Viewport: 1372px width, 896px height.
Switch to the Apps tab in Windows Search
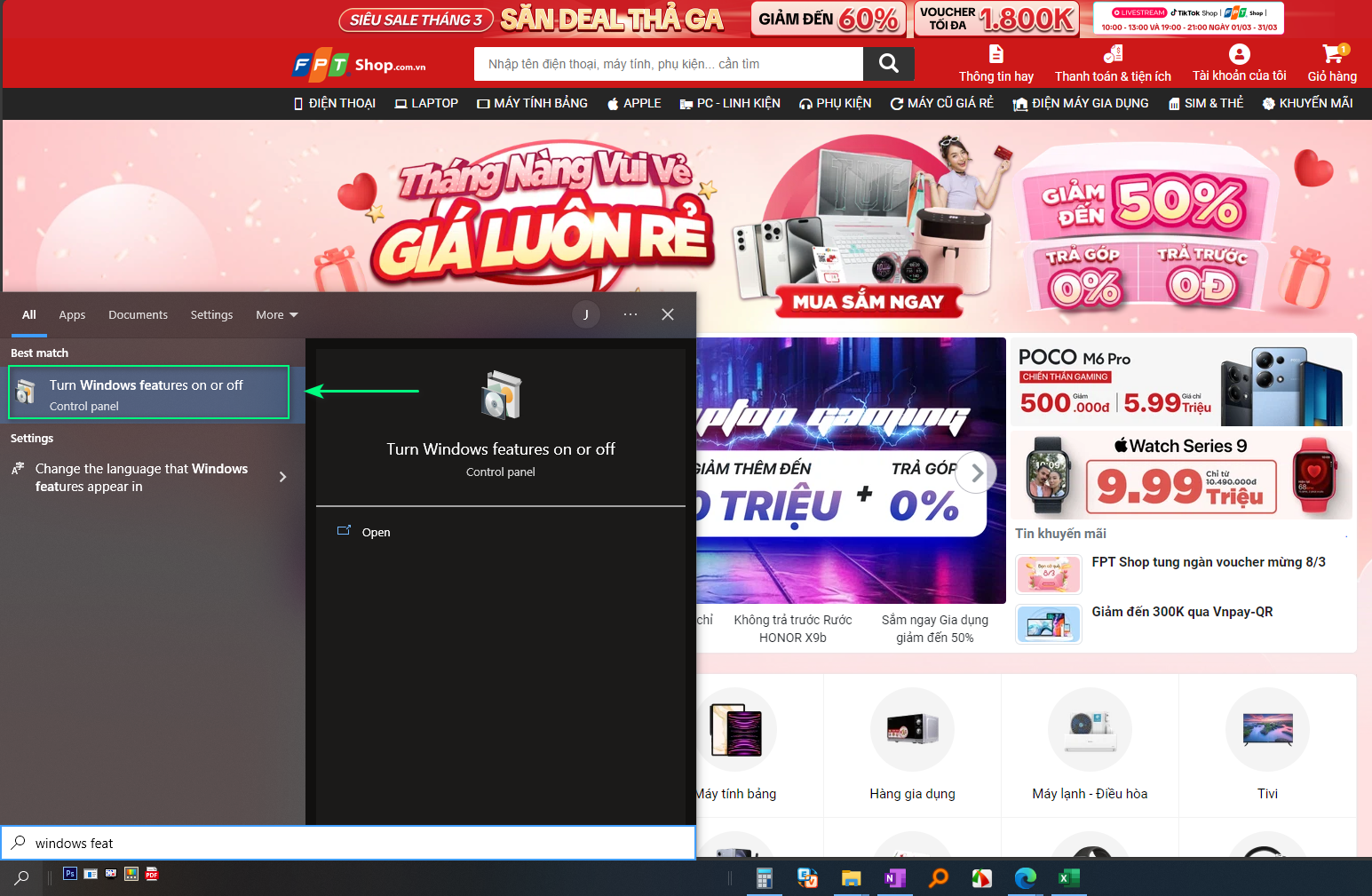(72, 314)
